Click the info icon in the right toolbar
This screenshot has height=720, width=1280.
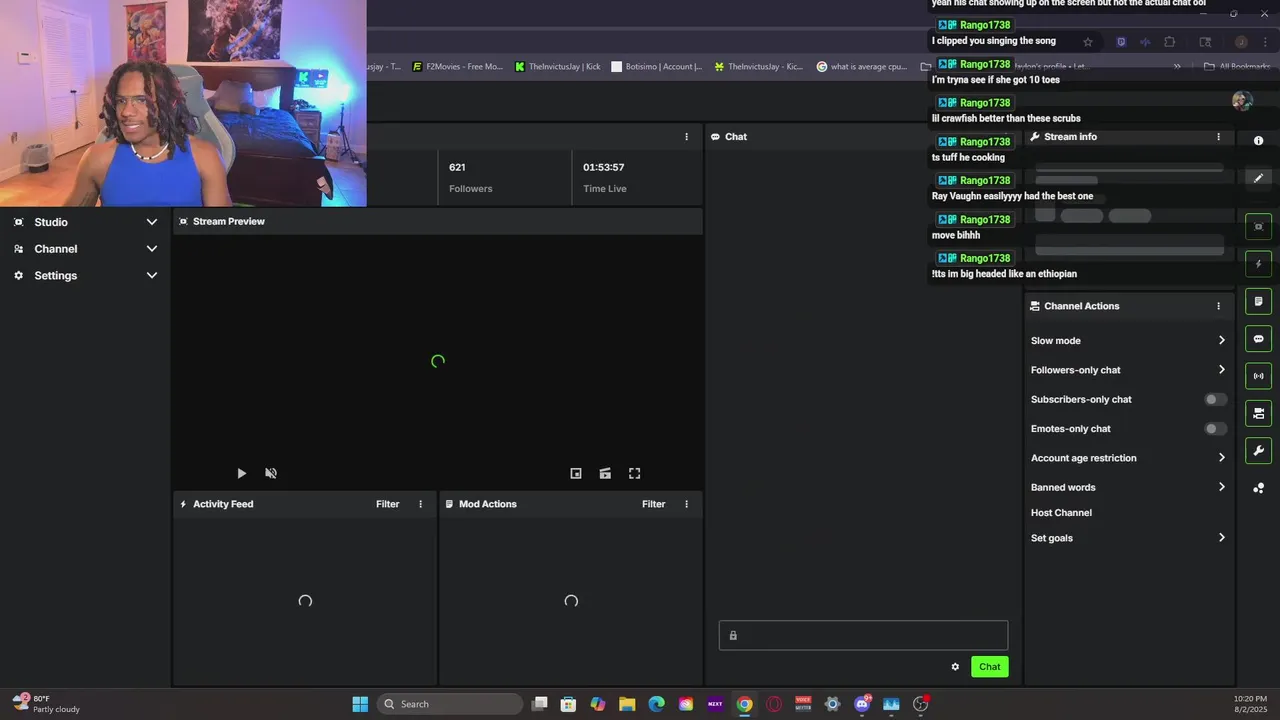(x=1258, y=141)
